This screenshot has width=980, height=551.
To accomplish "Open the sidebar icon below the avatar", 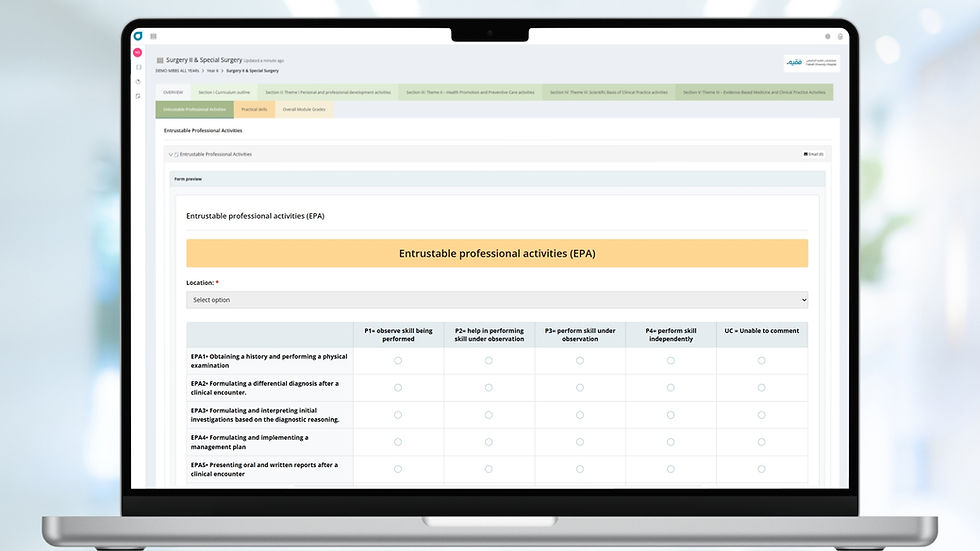I will click(x=138, y=67).
